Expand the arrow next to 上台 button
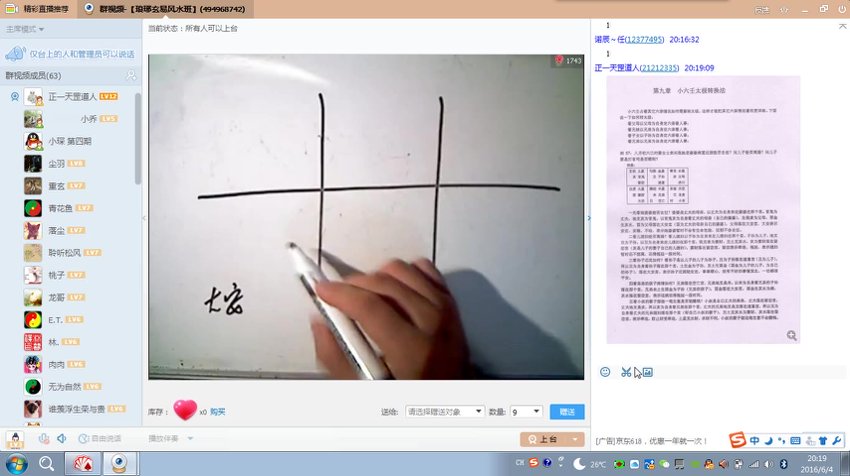The image size is (850, 476). (x=575, y=439)
